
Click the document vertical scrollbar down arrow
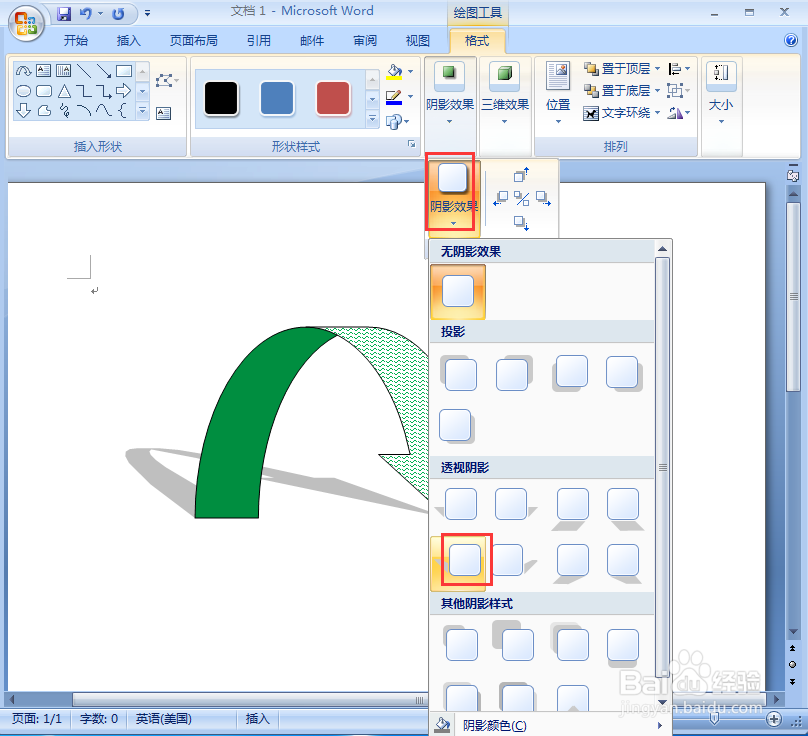[x=793, y=632]
